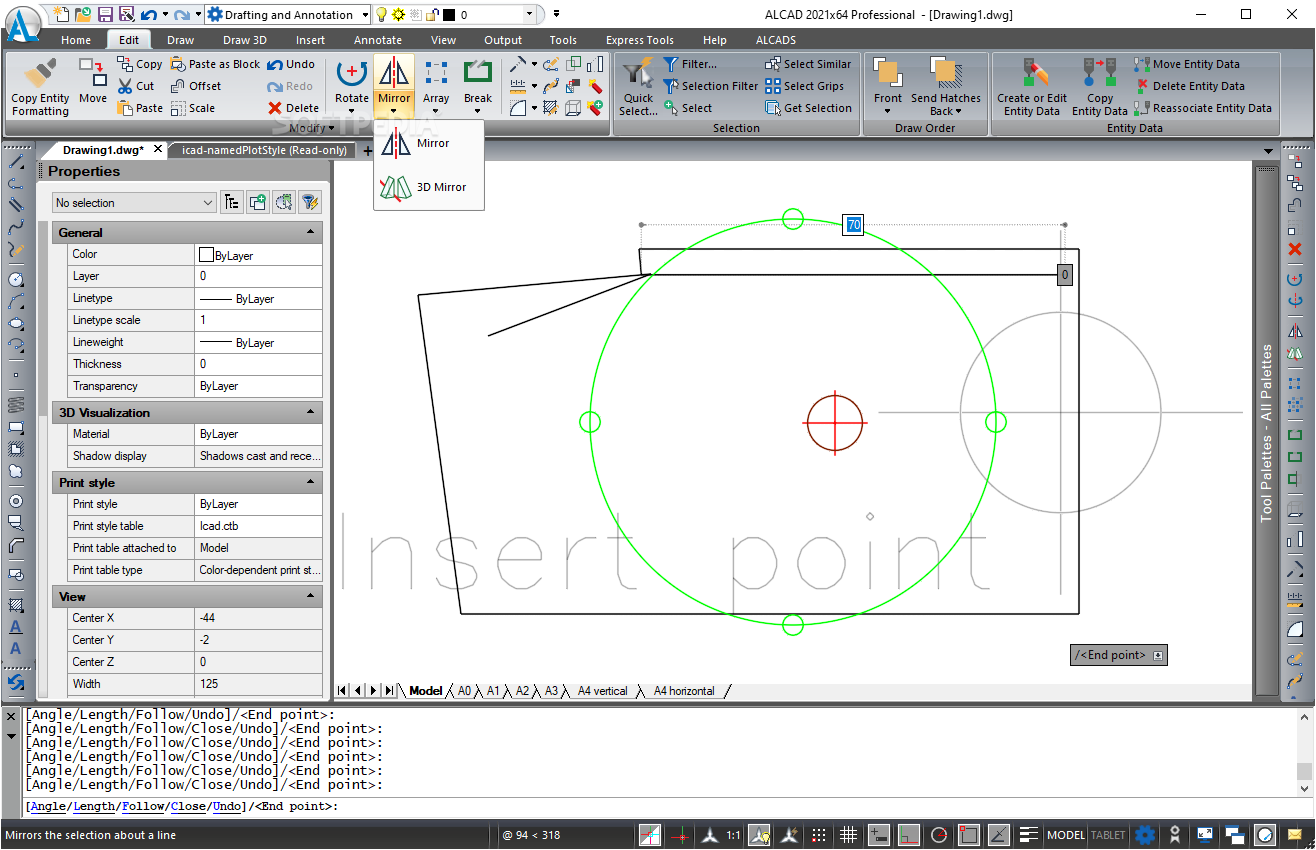Screen dimensions: 1316x850
Task: Toggle the layer light bulb on/off icon
Action: tap(381, 15)
